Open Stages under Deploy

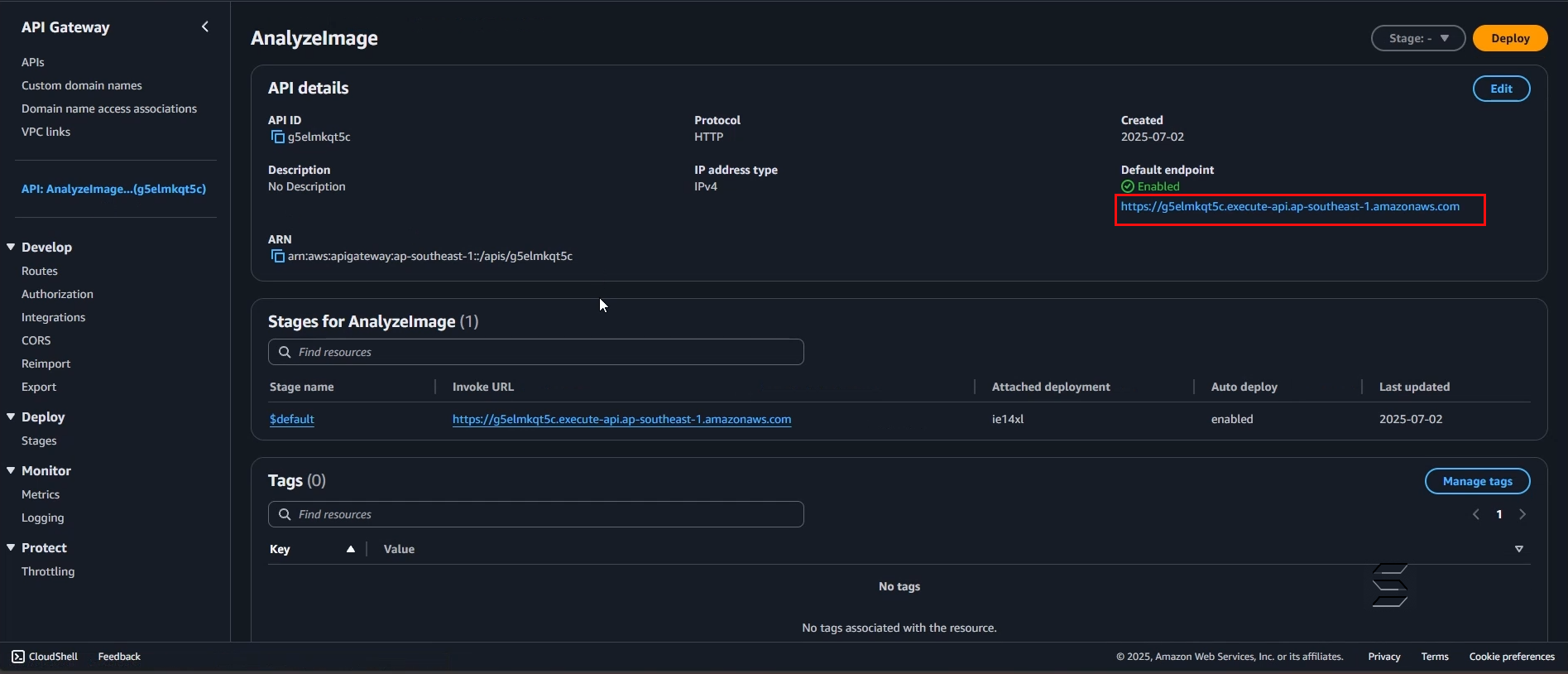39,441
